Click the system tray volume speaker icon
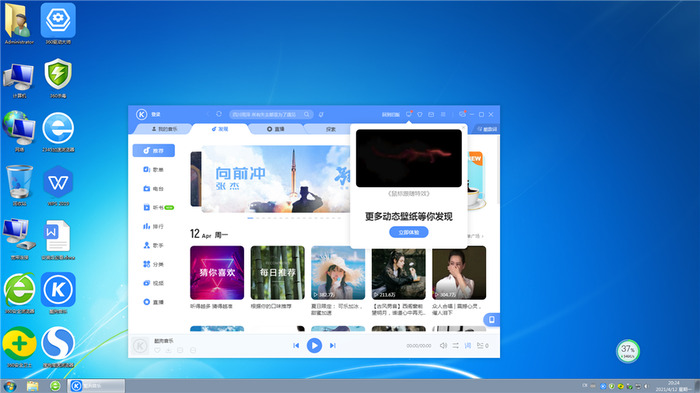700x393 pixels. click(x=646, y=386)
